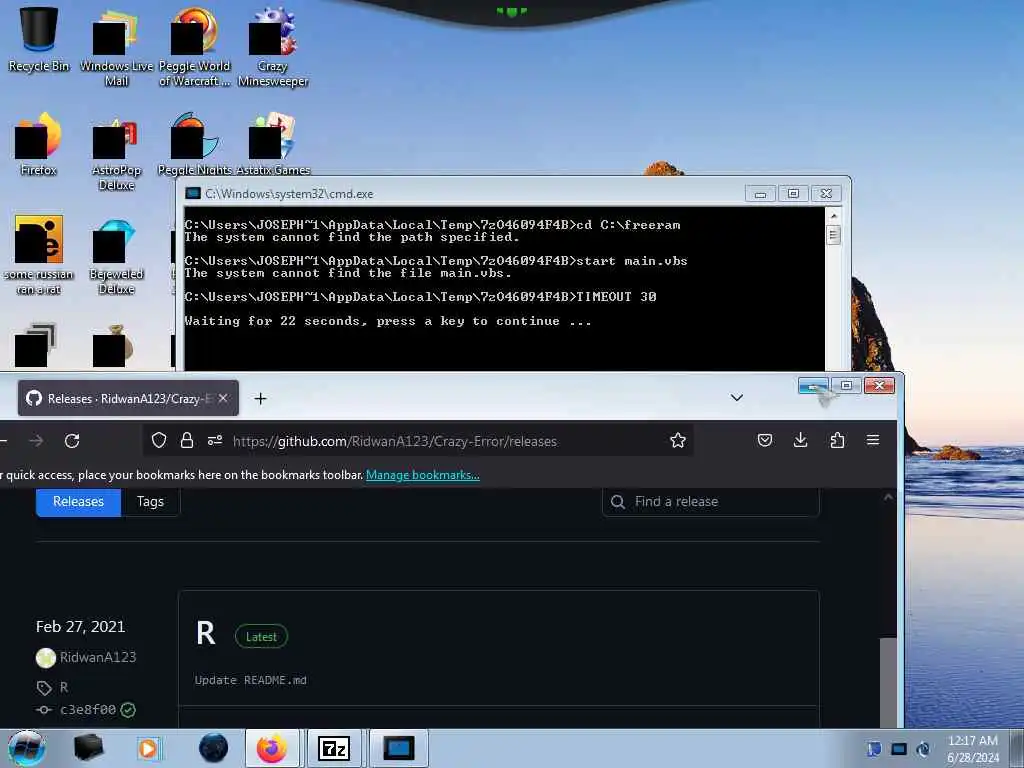Open site permissions icon in address bar
1024x768 pixels.
coord(215,440)
